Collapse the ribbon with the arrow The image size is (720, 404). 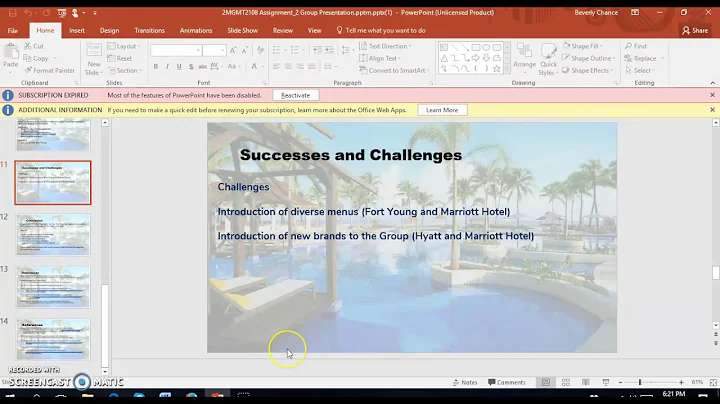pos(712,83)
